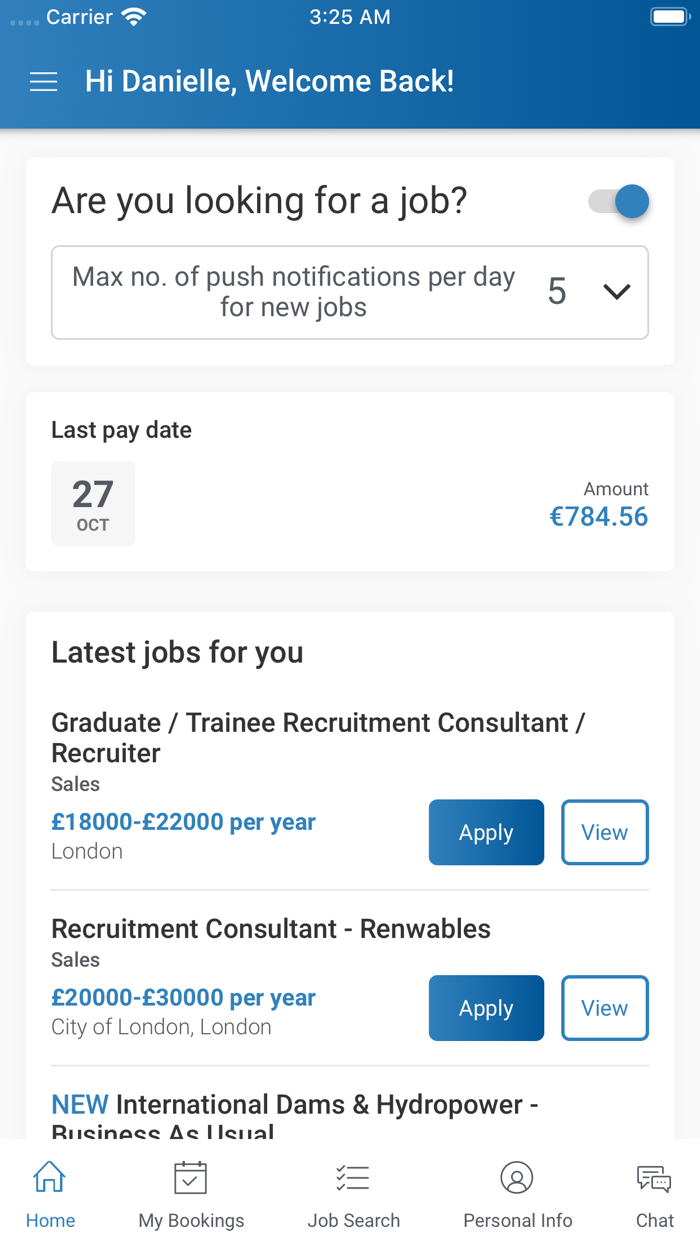This screenshot has width=700, height=1244.
Task: Open the €784.56 pay amount
Action: point(598,517)
